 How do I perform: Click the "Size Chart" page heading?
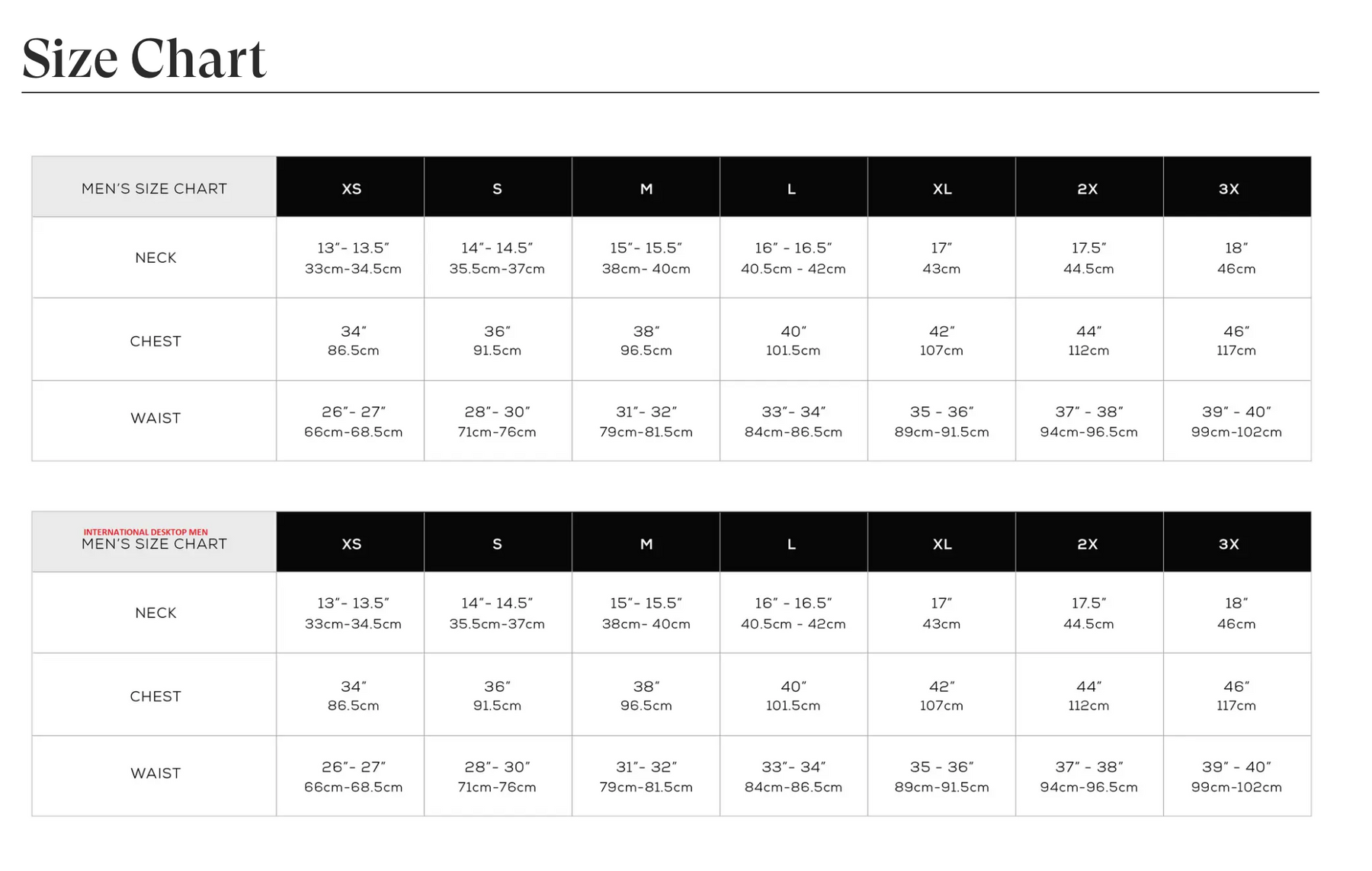click(x=144, y=59)
